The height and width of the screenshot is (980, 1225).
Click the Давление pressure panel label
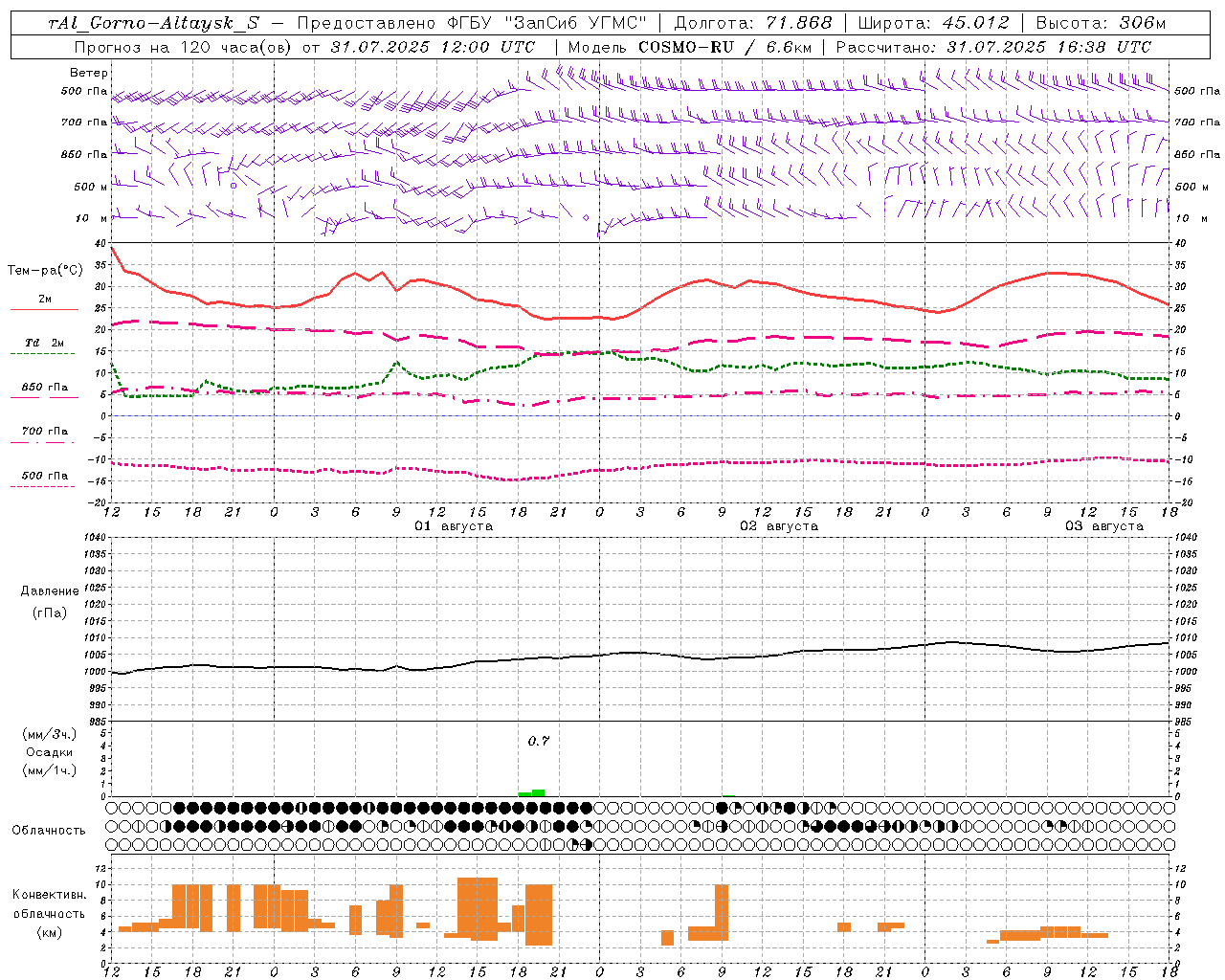(50, 591)
